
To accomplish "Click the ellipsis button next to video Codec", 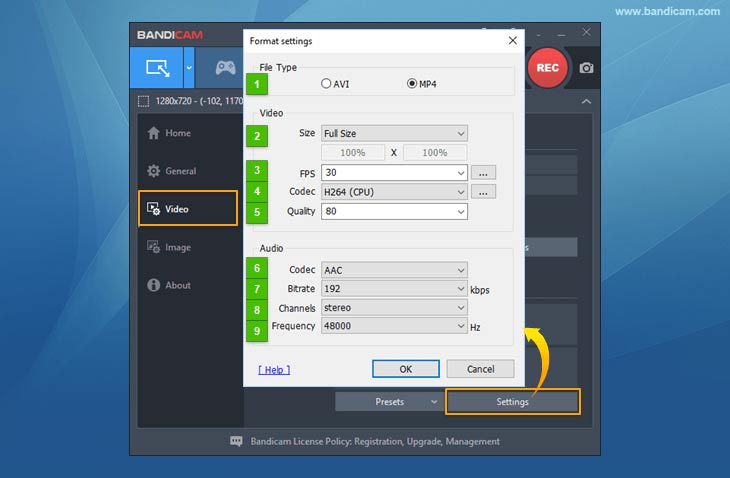I will coord(483,192).
